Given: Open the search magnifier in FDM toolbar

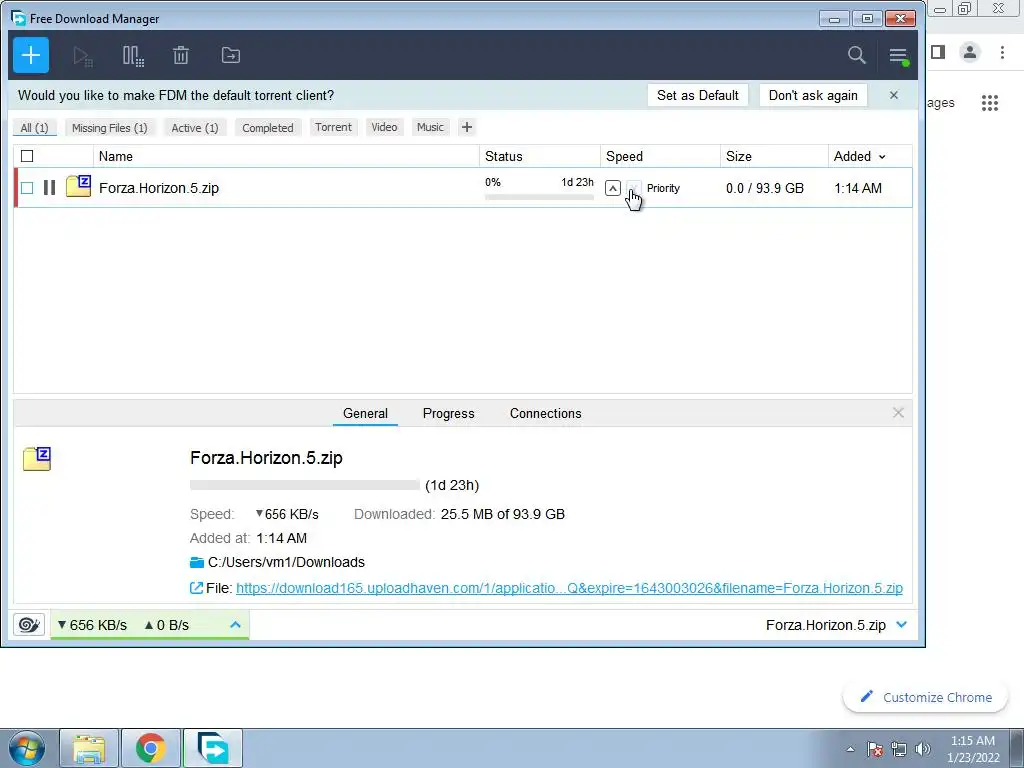Looking at the screenshot, I should point(856,55).
